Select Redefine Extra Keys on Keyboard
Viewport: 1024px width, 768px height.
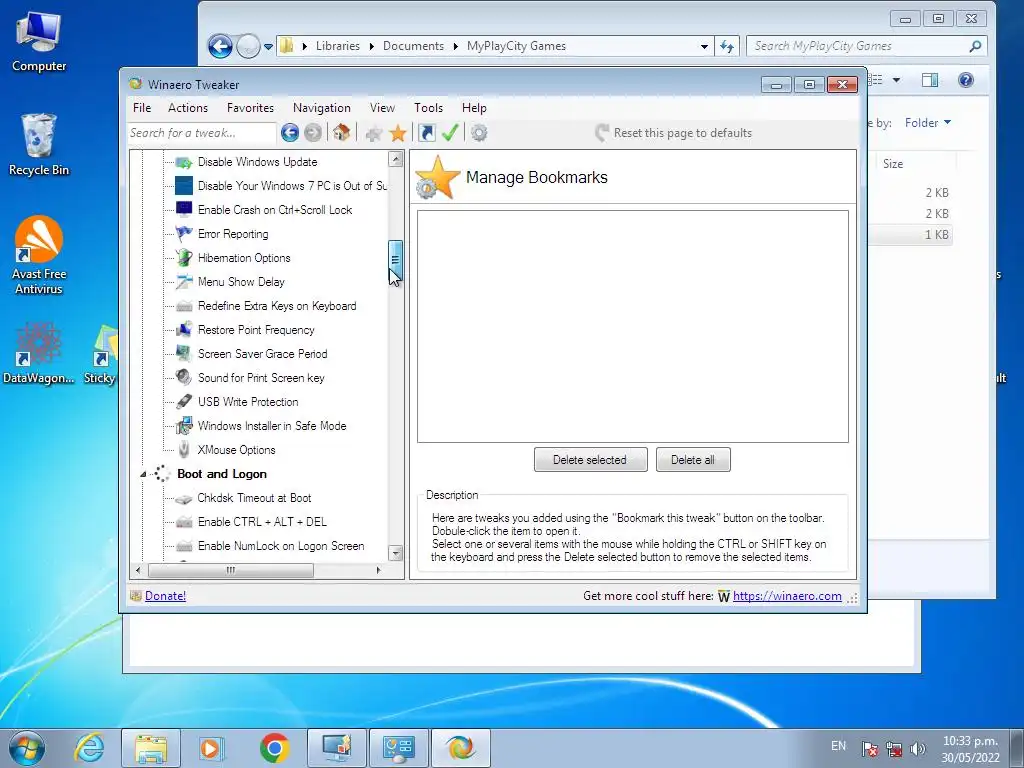pyautogui.click(x=277, y=306)
